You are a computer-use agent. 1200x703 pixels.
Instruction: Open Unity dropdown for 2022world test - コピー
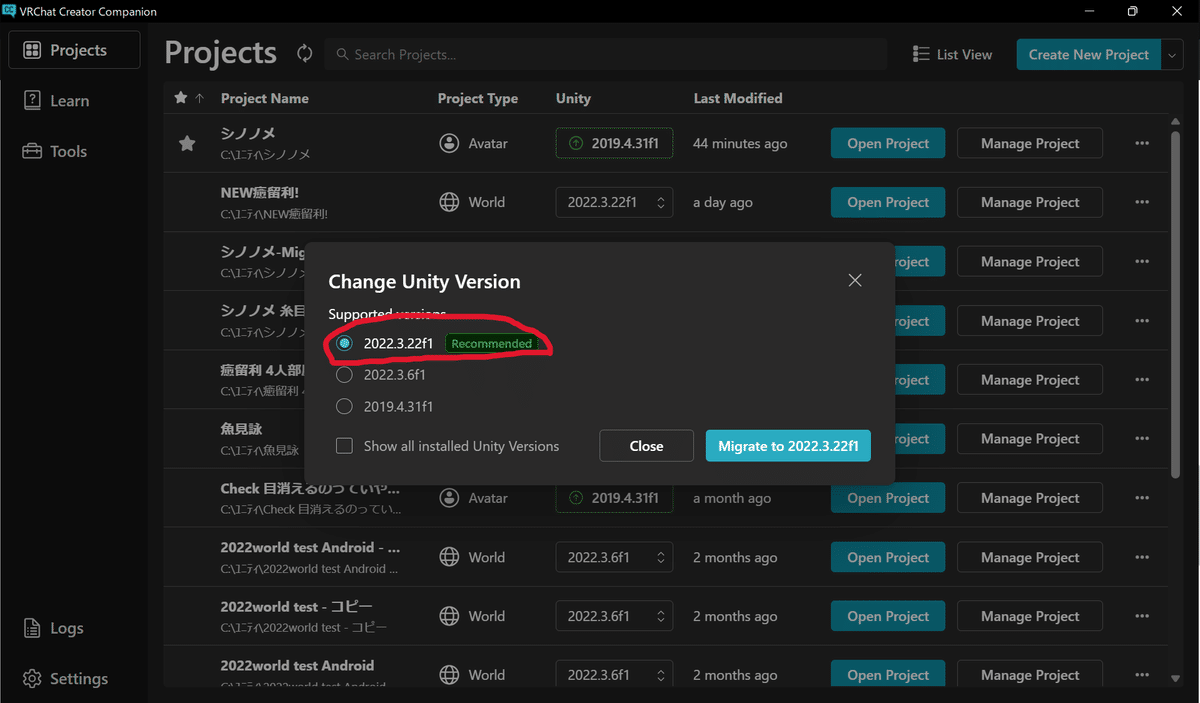pos(614,616)
